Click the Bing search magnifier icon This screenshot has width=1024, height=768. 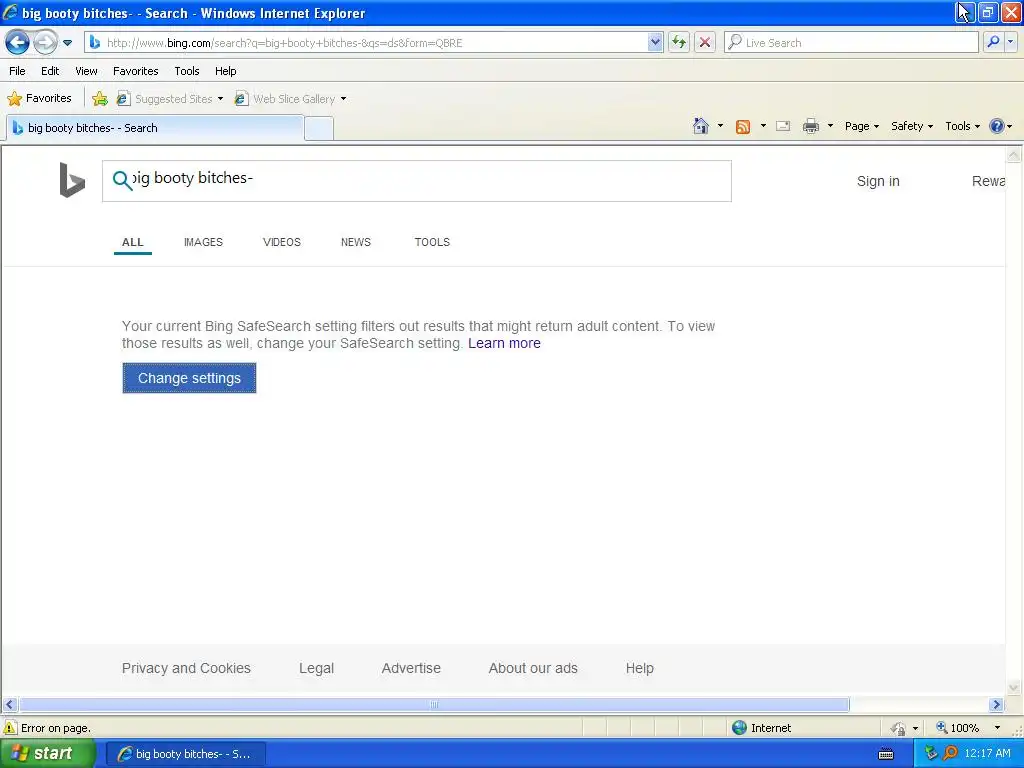point(122,180)
